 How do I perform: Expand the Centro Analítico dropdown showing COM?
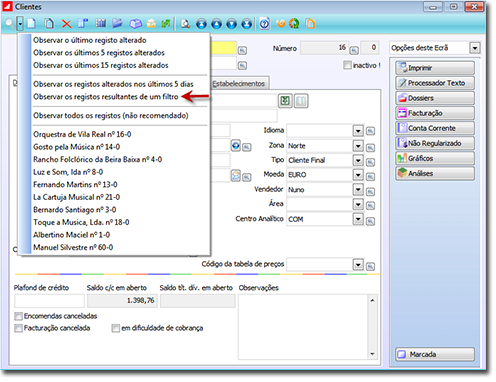click(x=358, y=219)
